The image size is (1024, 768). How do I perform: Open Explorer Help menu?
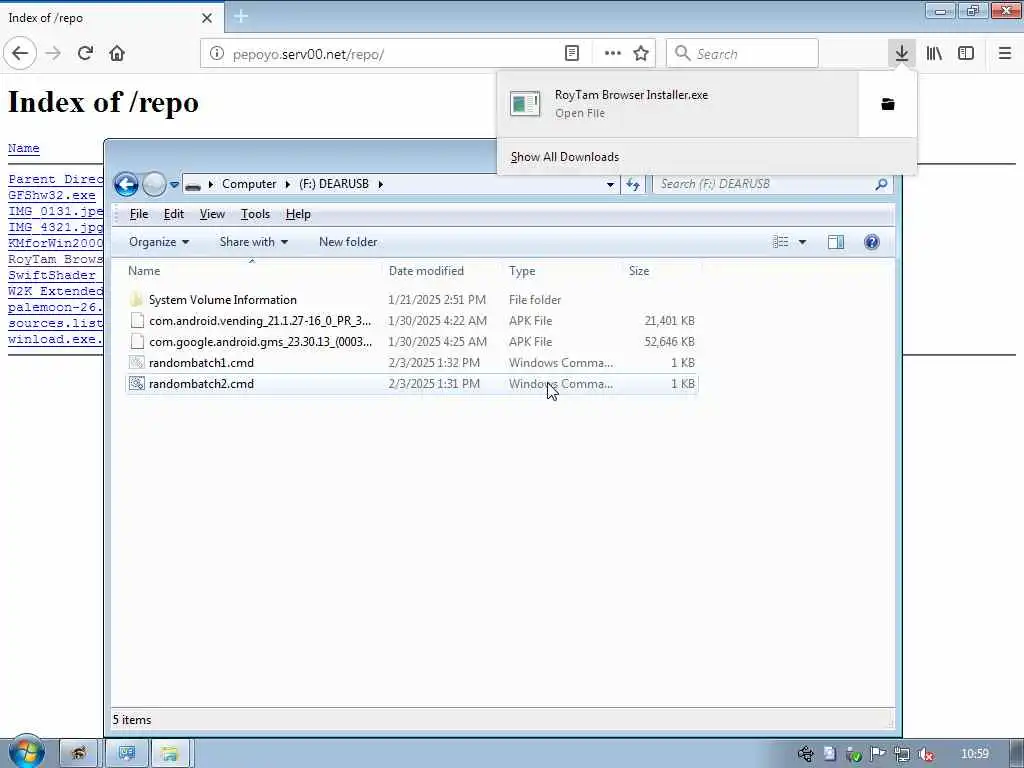pos(298,214)
